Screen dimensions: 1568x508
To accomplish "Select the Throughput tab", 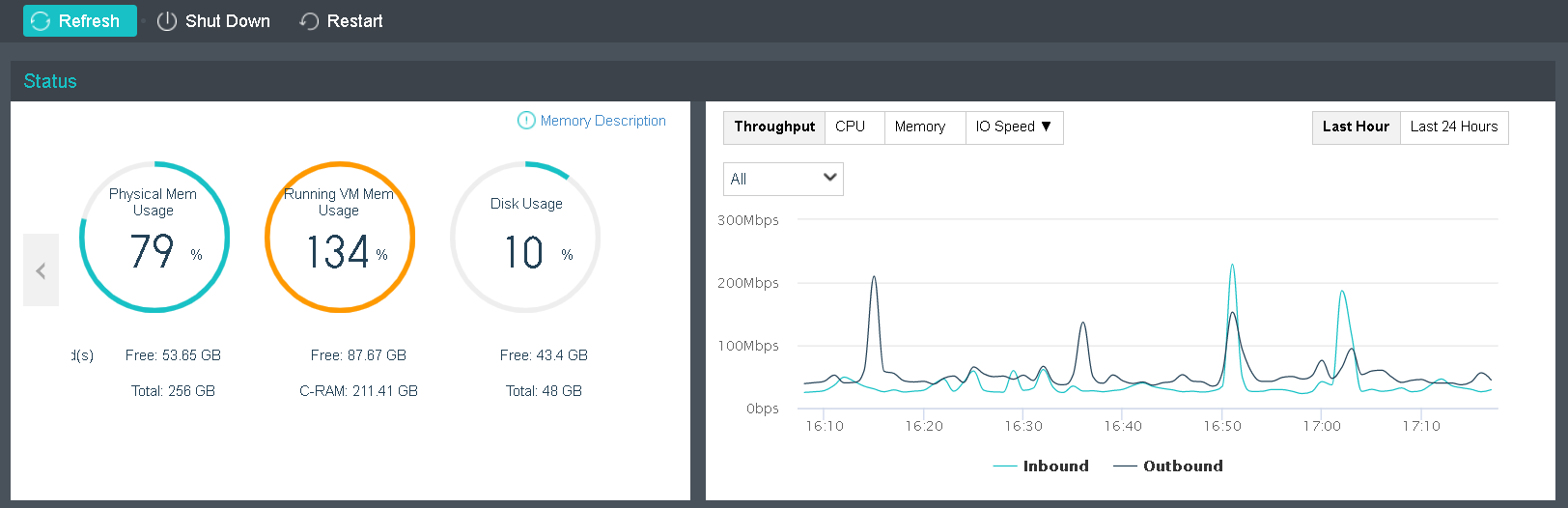I will [774, 127].
